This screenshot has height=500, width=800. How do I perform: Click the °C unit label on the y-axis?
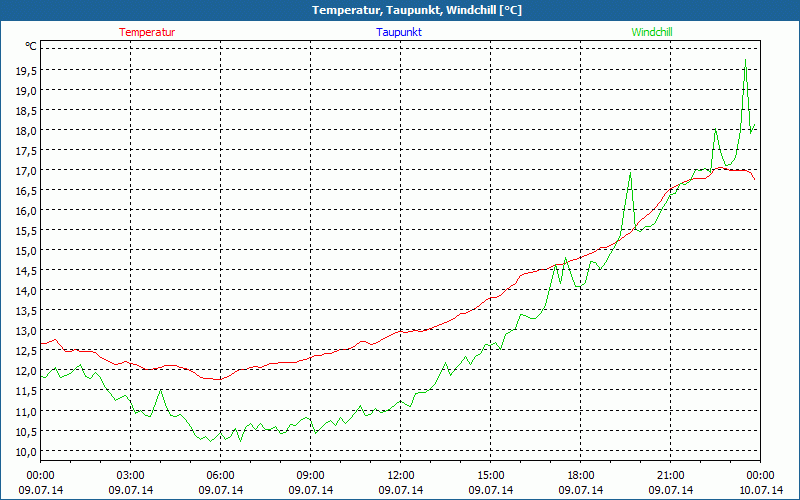coord(31,46)
